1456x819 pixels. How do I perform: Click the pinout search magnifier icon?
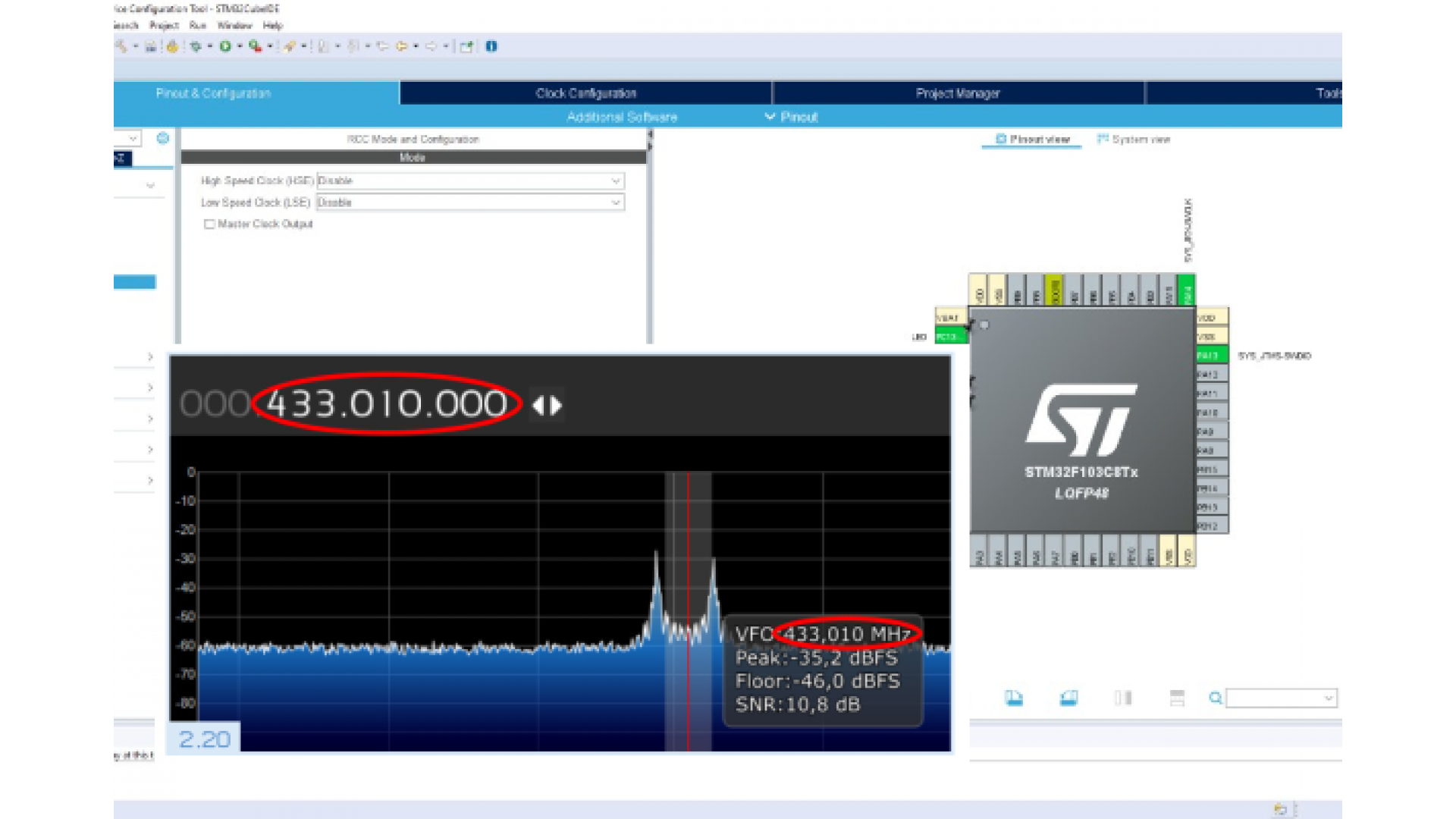[1215, 698]
